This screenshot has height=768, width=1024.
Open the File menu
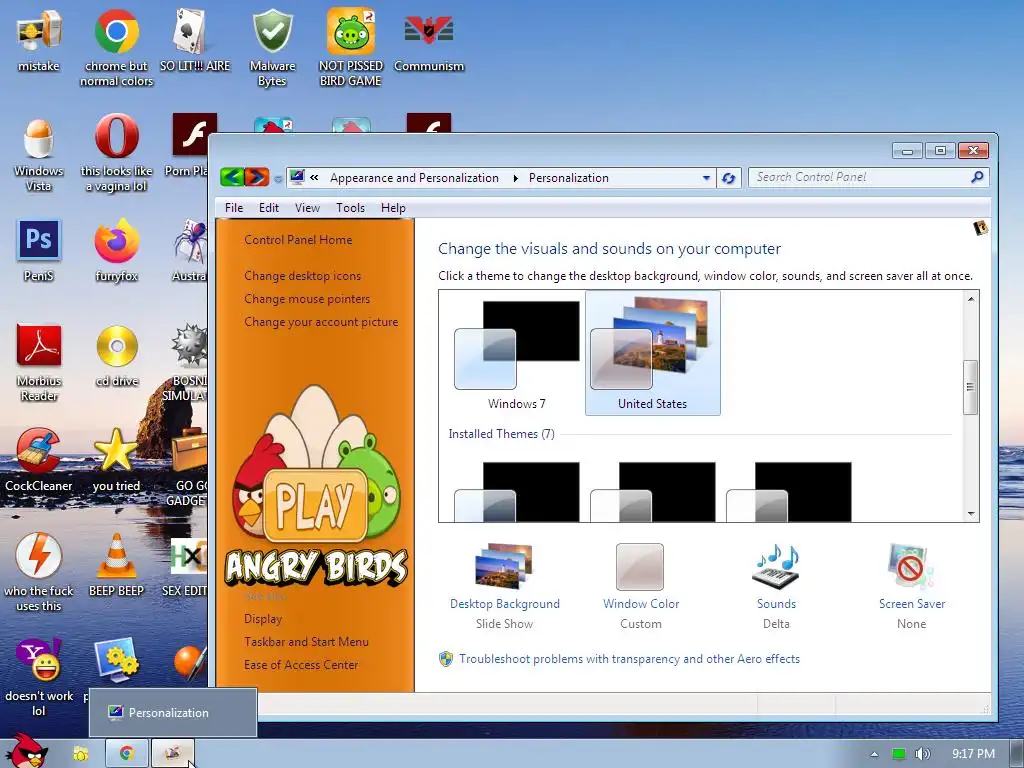[x=234, y=208]
